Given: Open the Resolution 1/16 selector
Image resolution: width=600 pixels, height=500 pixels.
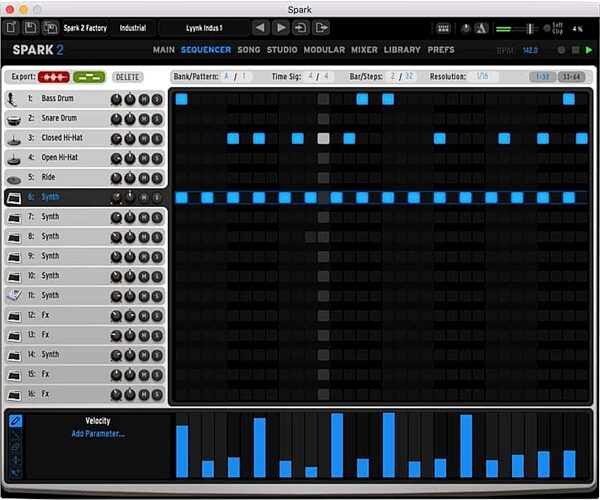Looking at the screenshot, I should tap(483, 77).
